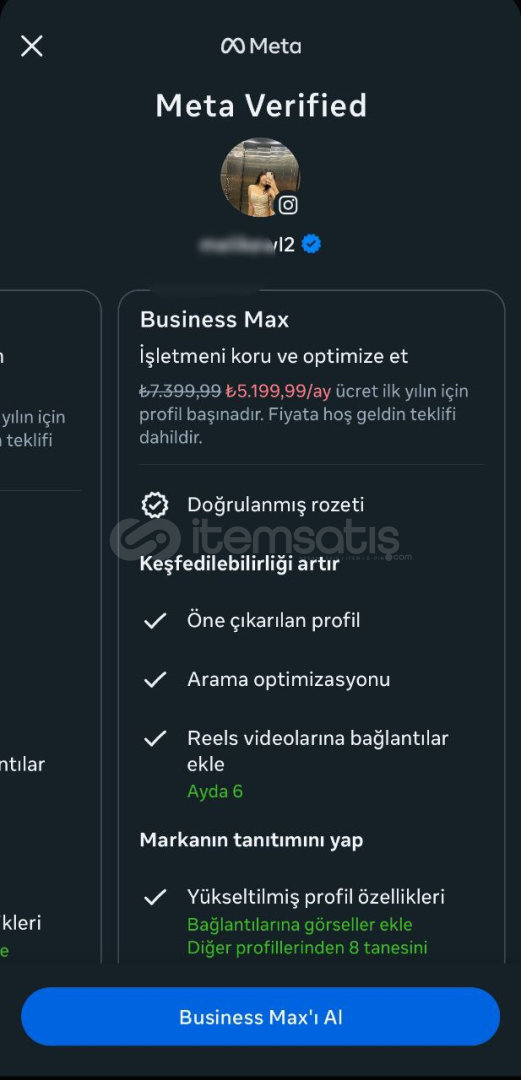
Task: Tap the Diğer profillerinden 8 tanesini text
Action: coord(307,948)
